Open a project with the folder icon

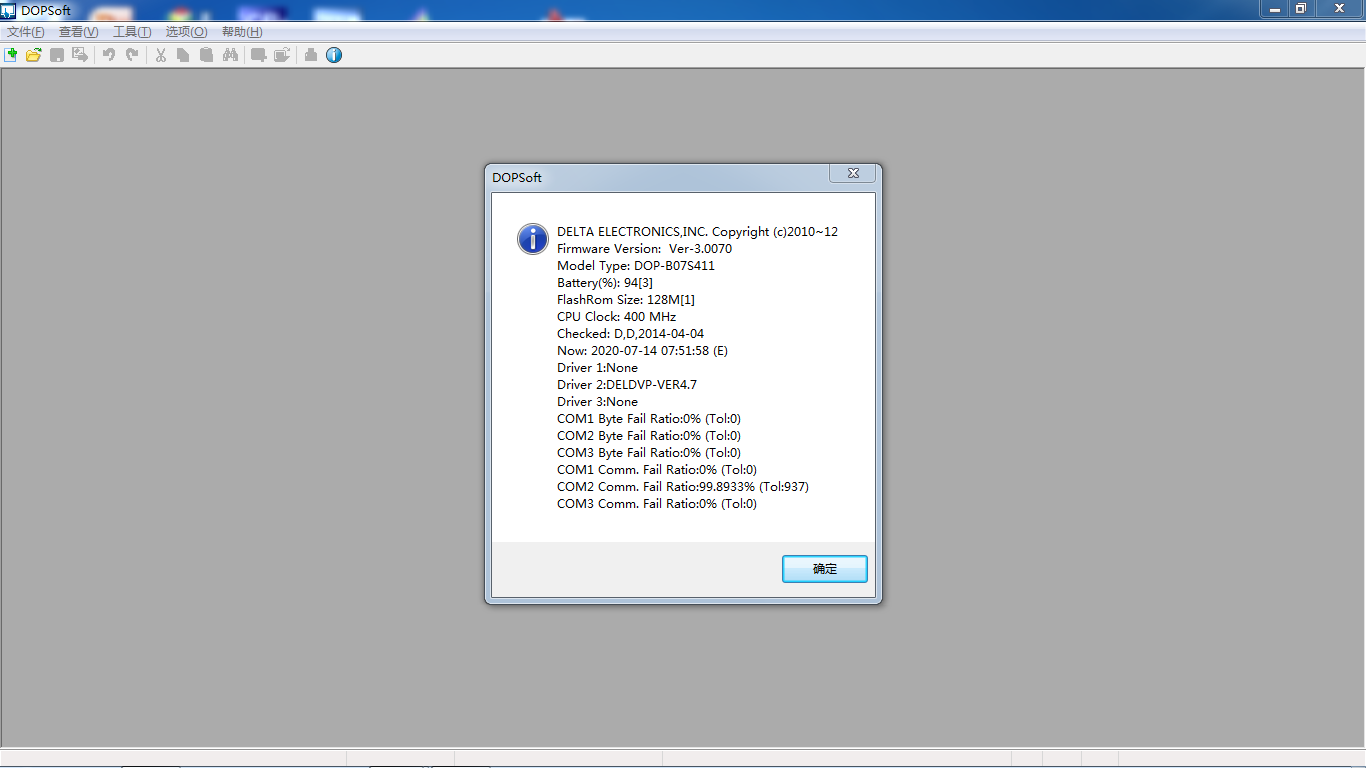click(33, 55)
